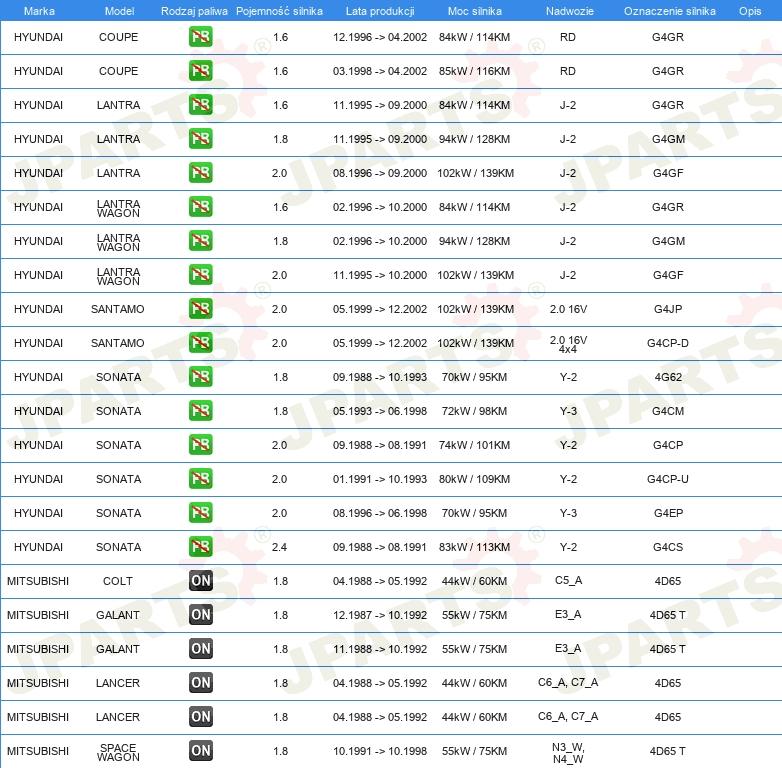This screenshot has width=782, height=768.
Task: Select engine code G4CS cell
Action: (668, 547)
